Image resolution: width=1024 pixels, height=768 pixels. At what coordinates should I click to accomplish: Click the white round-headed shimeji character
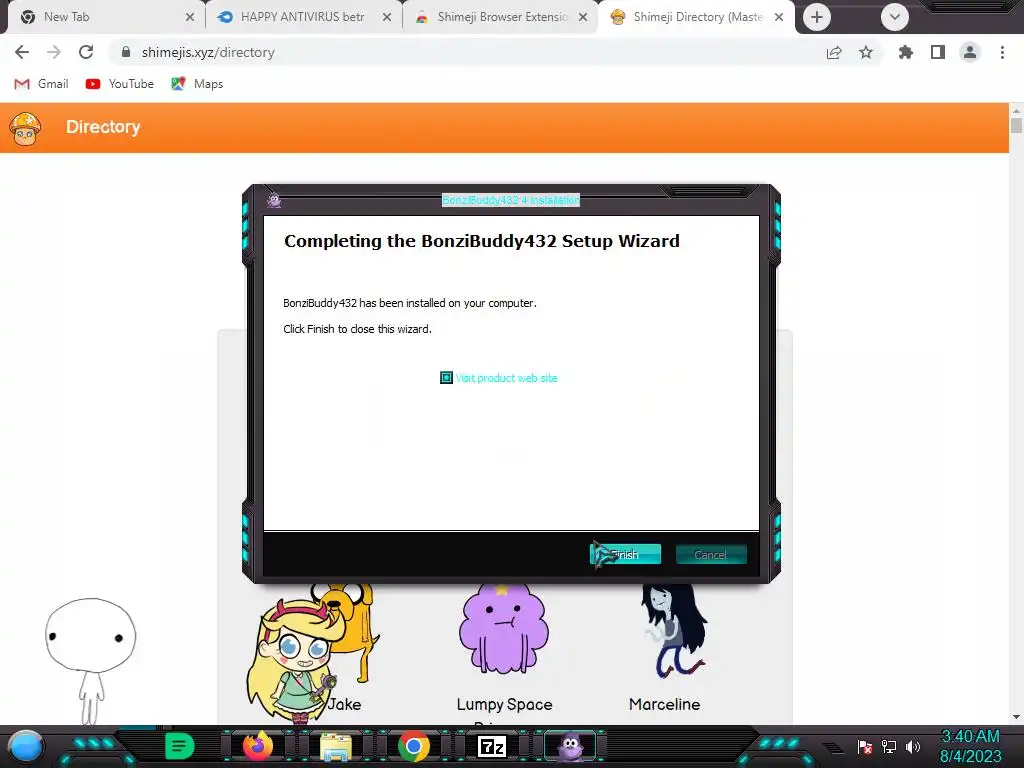click(x=91, y=660)
